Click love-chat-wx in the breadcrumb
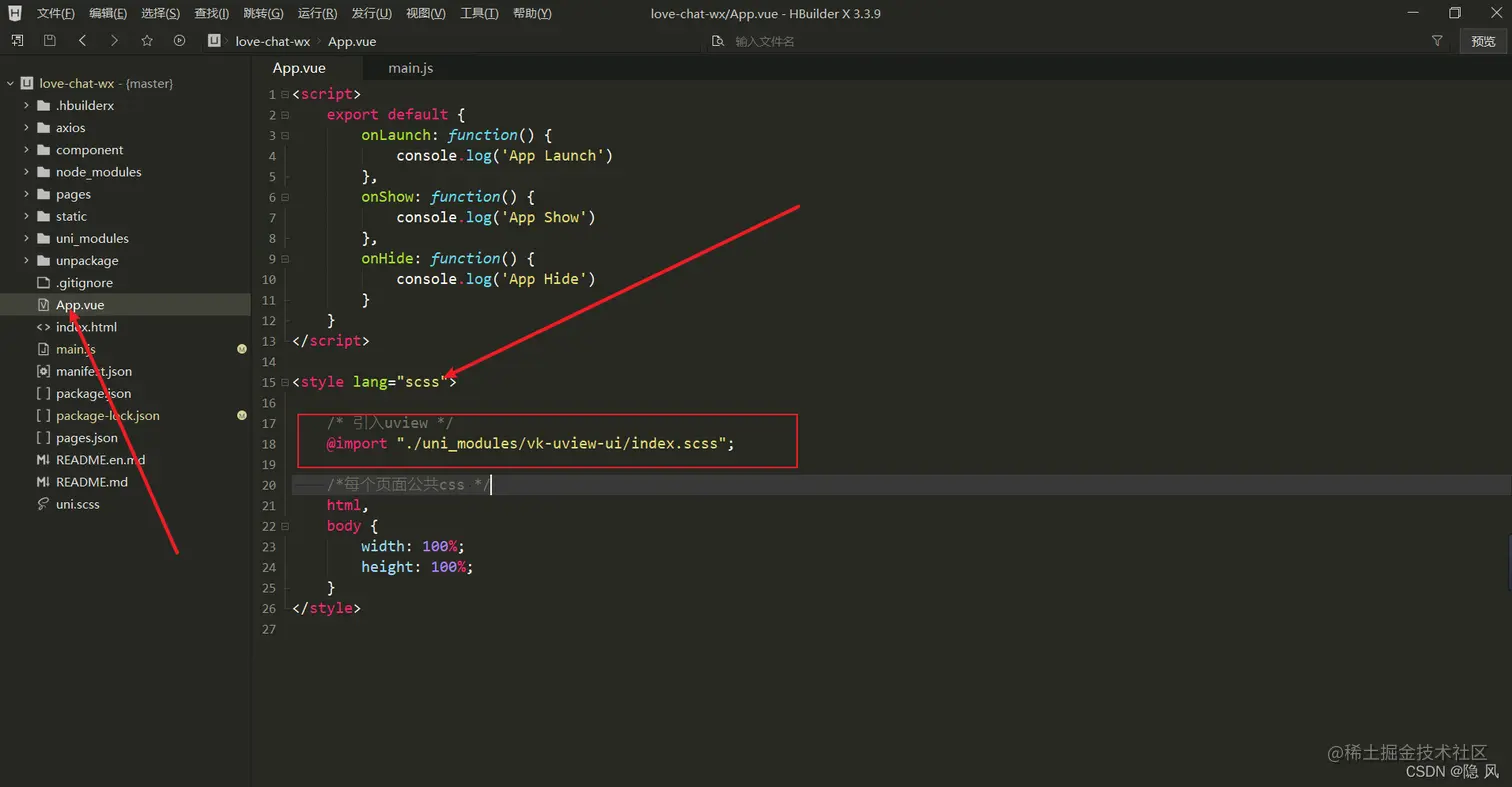 click(x=273, y=41)
